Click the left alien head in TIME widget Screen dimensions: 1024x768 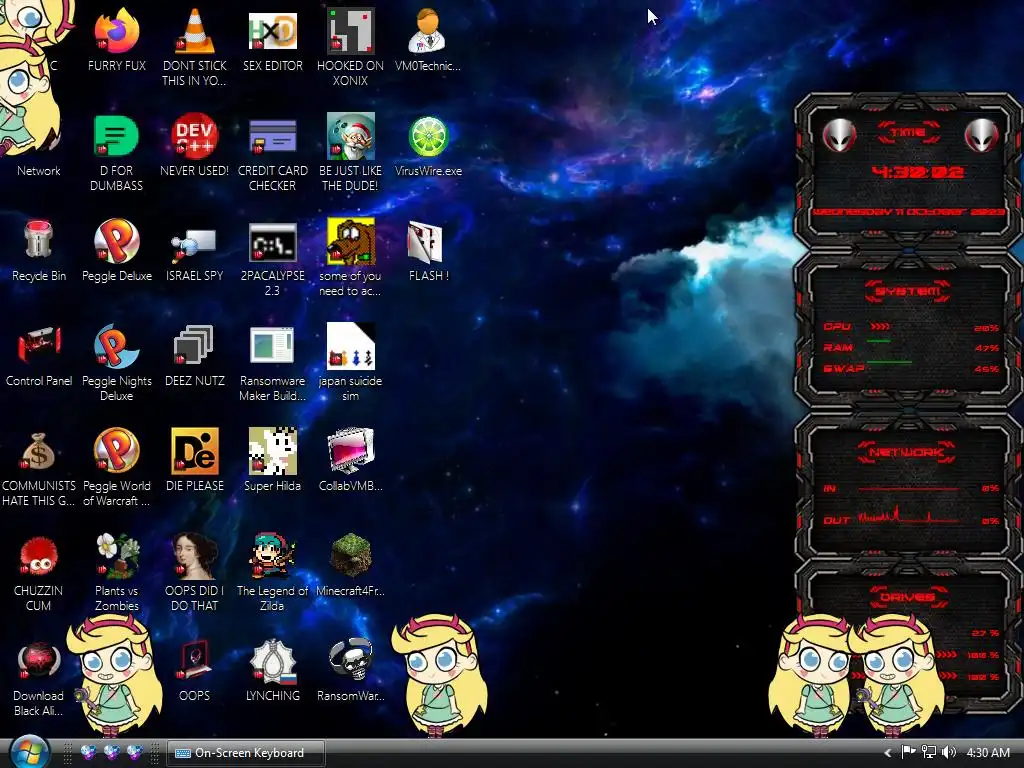pyautogui.click(x=839, y=135)
